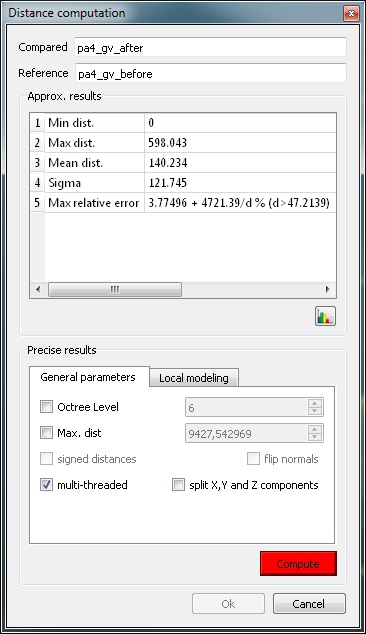The height and width of the screenshot is (634, 366).
Task: Select row header 5 in results table
Action: coord(37,203)
